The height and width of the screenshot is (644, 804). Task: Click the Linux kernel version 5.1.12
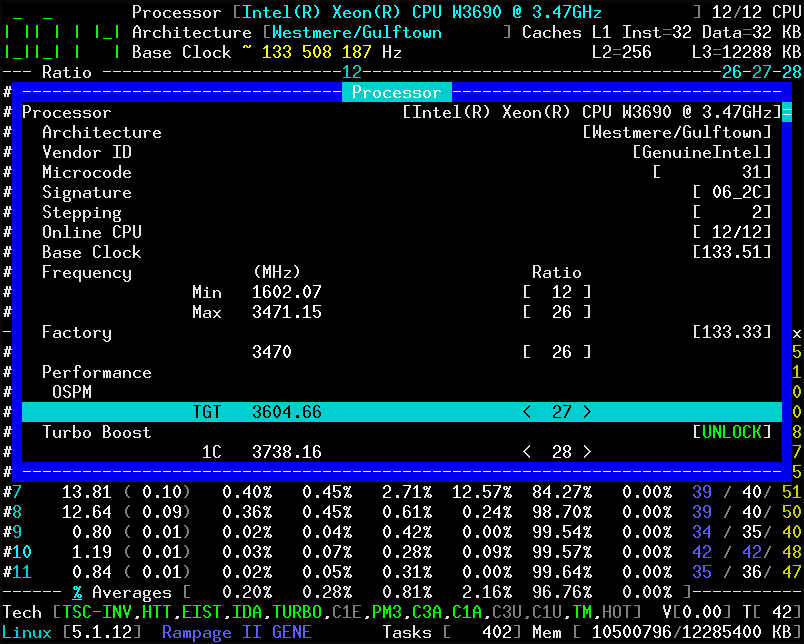click(102, 632)
